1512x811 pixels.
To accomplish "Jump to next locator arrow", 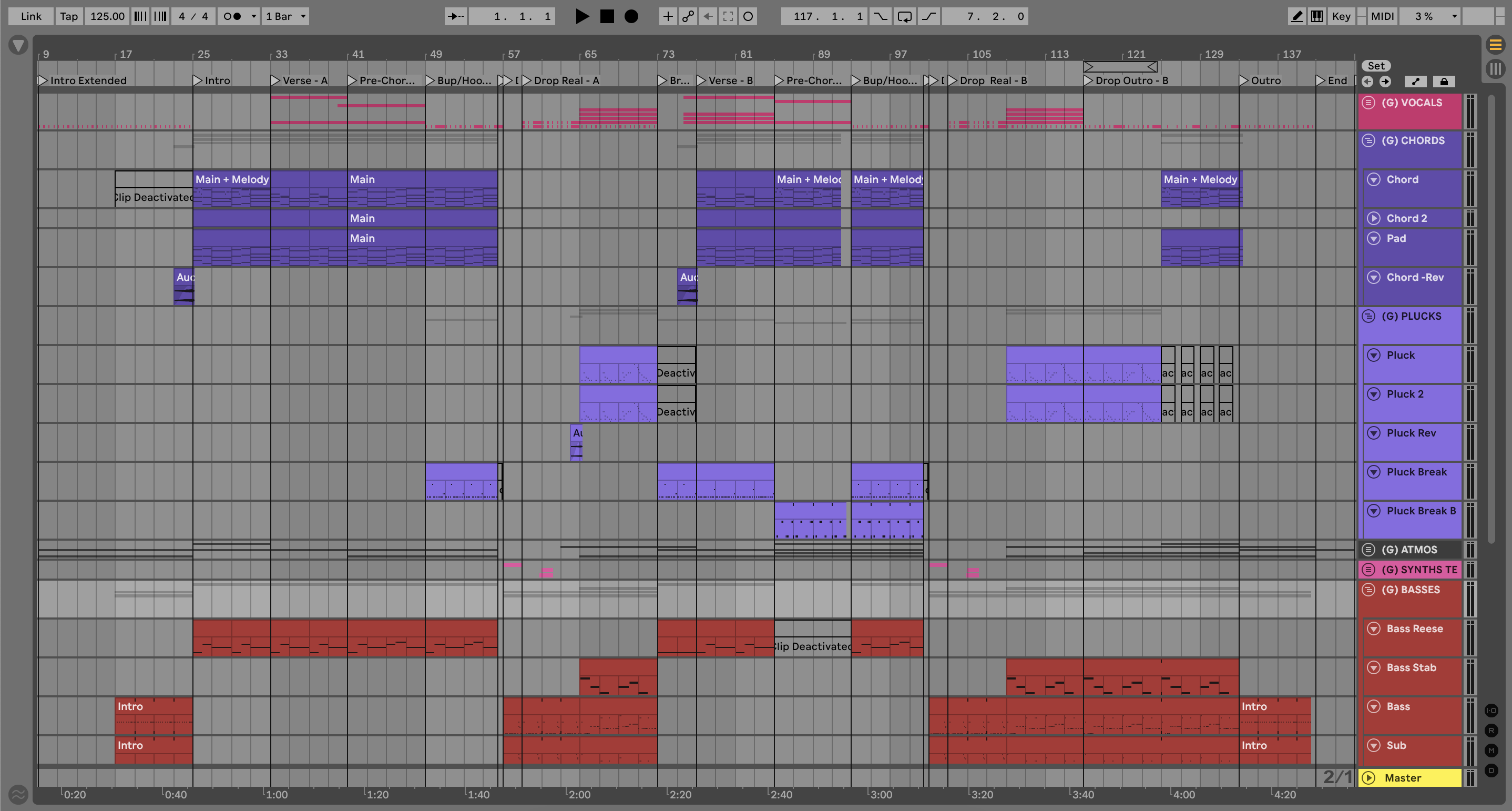I will pyautogui.click(x=1385, y=82).
